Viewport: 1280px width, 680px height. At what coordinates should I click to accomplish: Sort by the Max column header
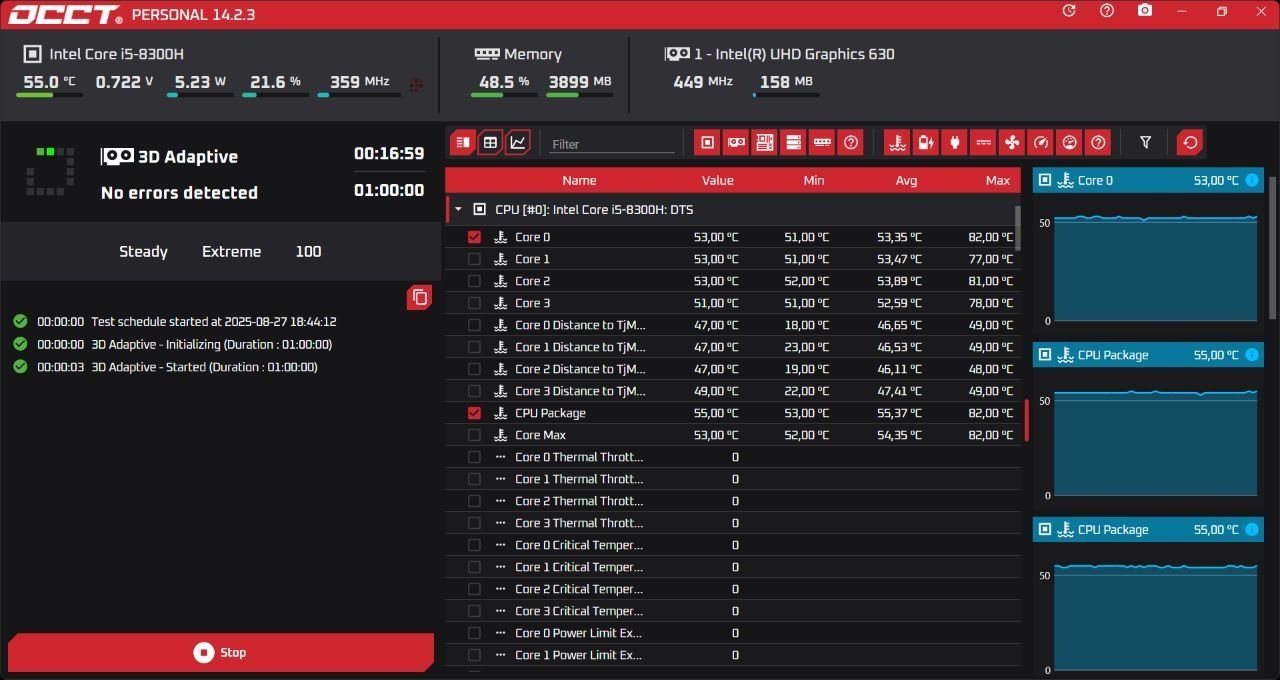[x=997, y=180]
